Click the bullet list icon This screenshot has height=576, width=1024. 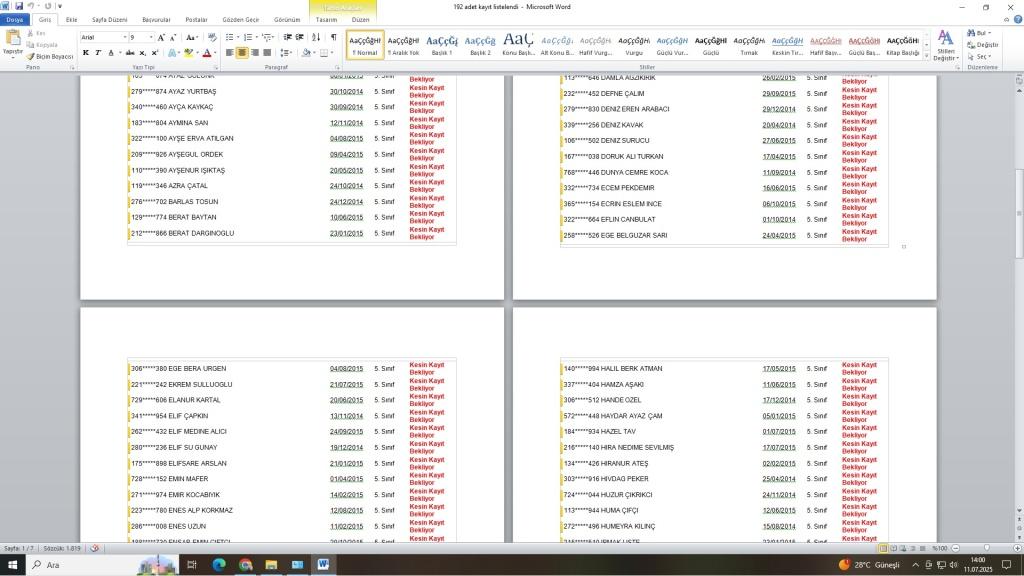pyautogui.click(x=230, y=37)
